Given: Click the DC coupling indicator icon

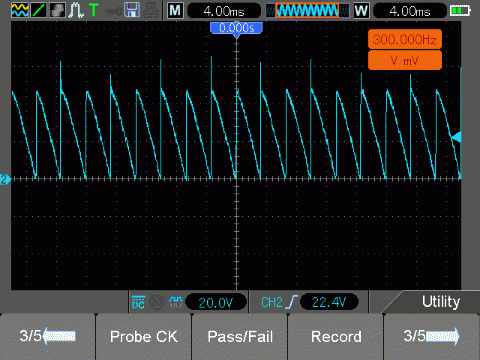Looking at the screenshot, I should click(138, 302).
